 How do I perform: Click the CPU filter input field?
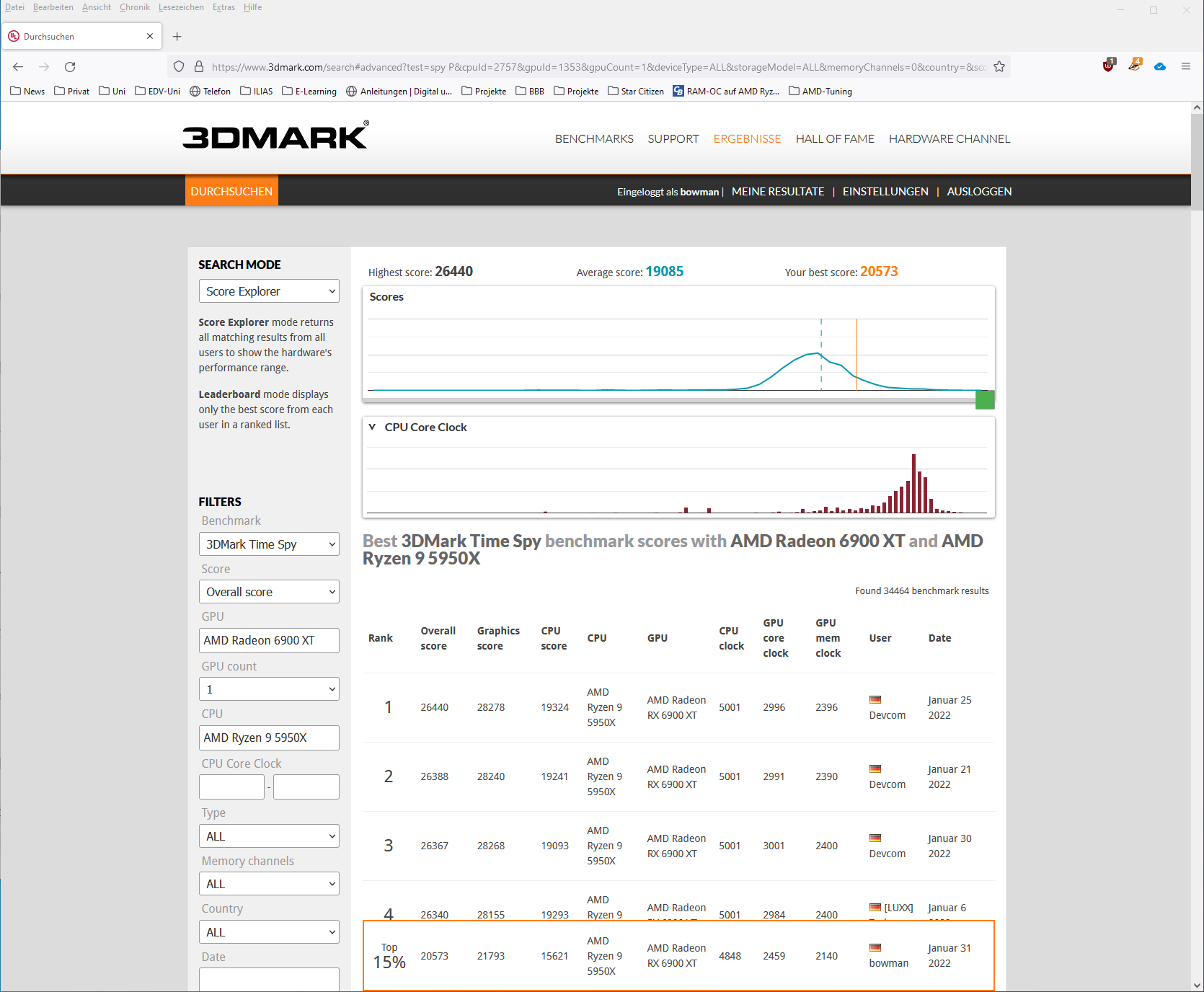click(x=269, y=738)
